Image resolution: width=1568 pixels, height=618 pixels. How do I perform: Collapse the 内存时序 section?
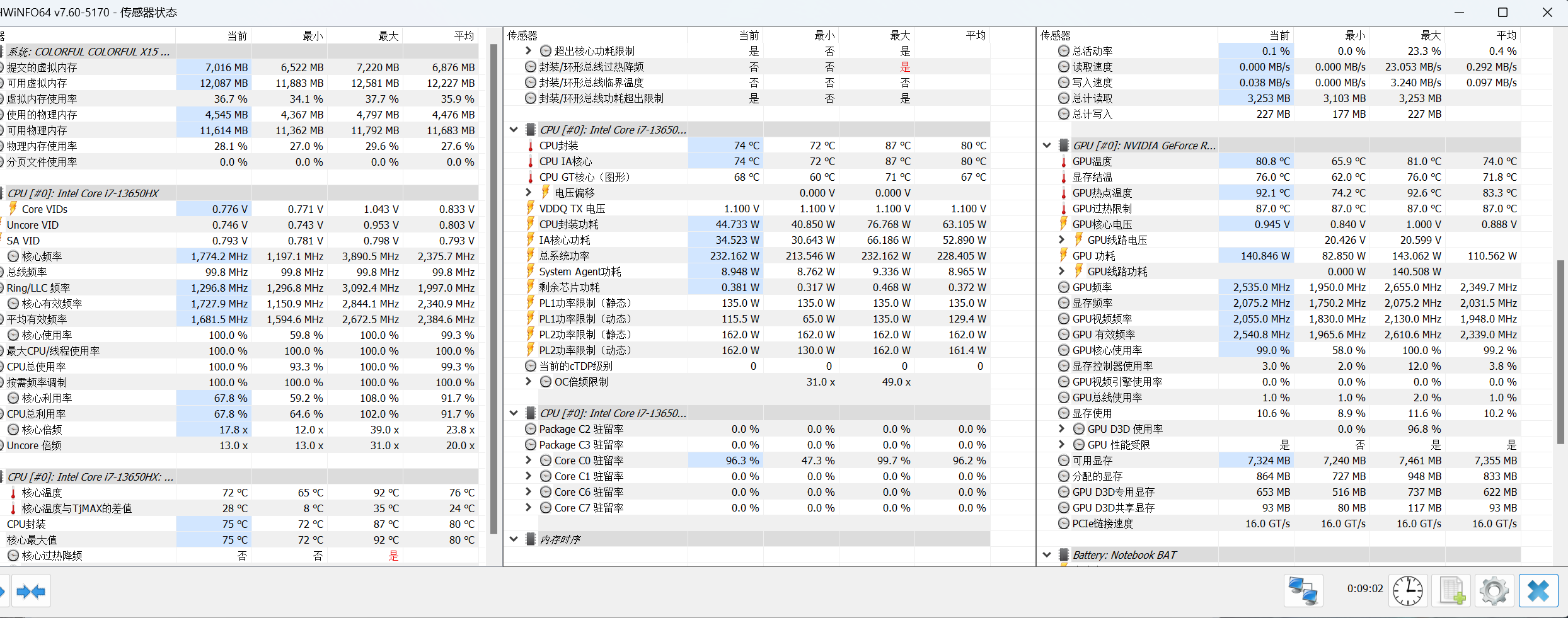click(514, 539)
